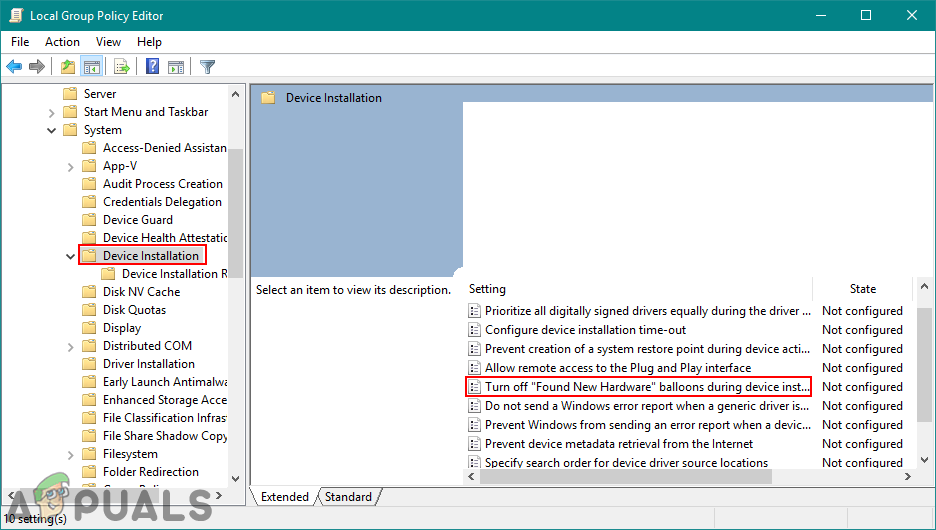Select File Share Shadow Copy in the tree
This screenshot has height=530, width=936.
coord(165,436)
